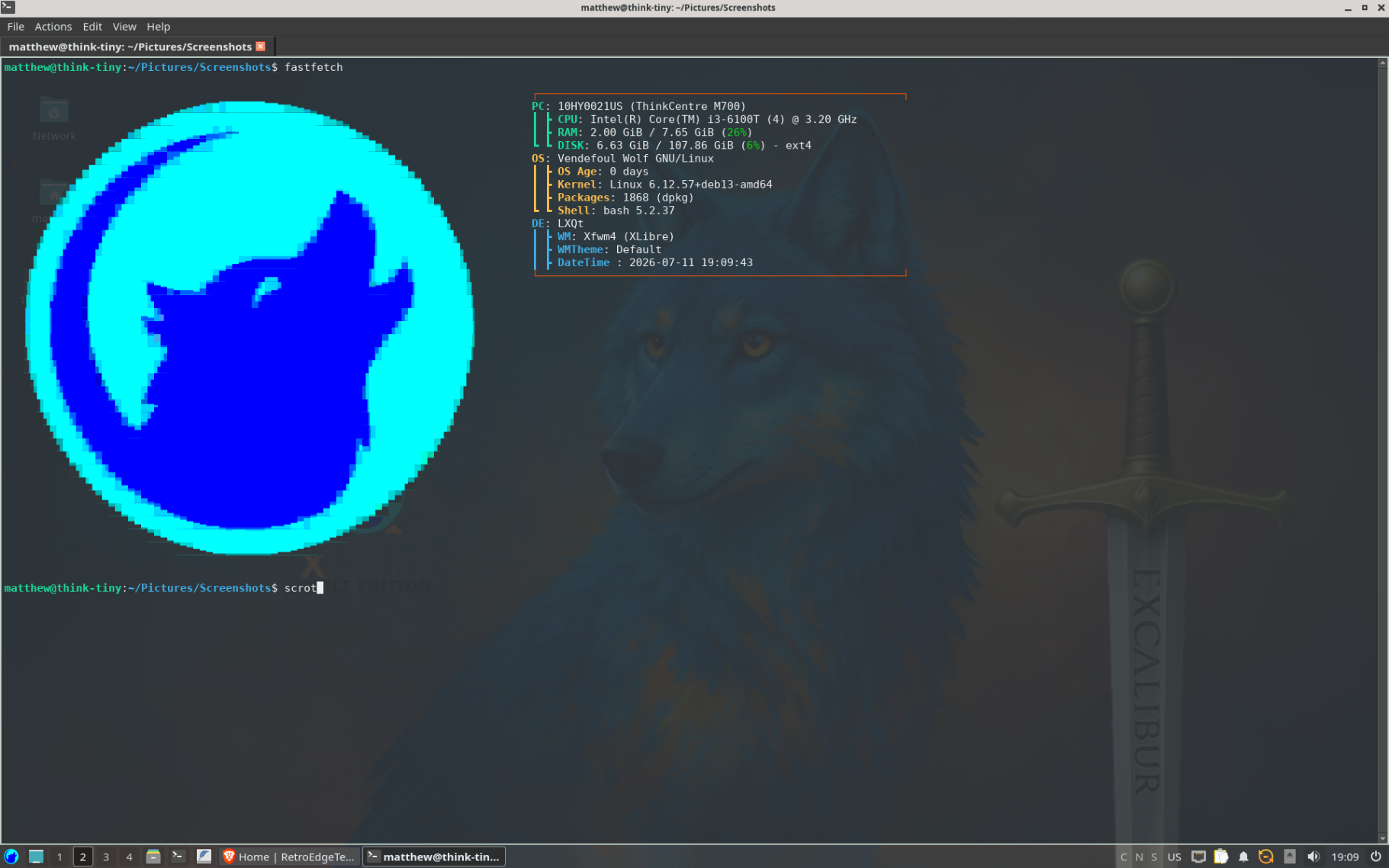The height and width of the screenshot is (868, 1389).
Task: Open the feather text editor launcher
Action: click(204, 857)
